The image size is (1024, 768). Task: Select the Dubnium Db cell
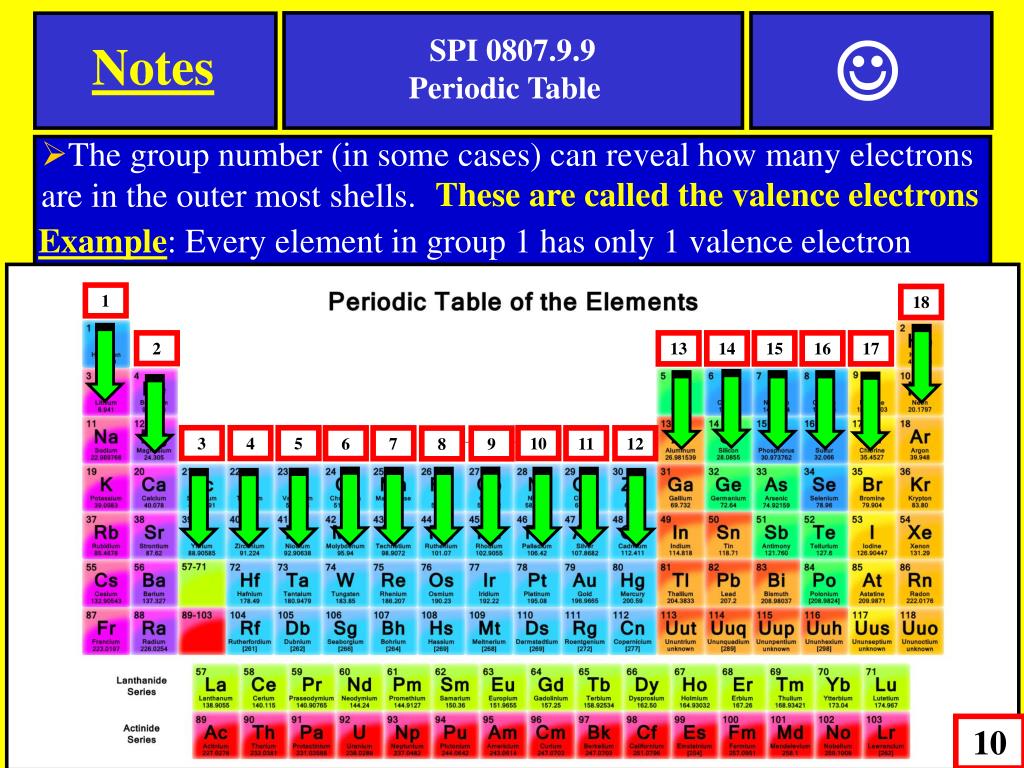[297, 632]
